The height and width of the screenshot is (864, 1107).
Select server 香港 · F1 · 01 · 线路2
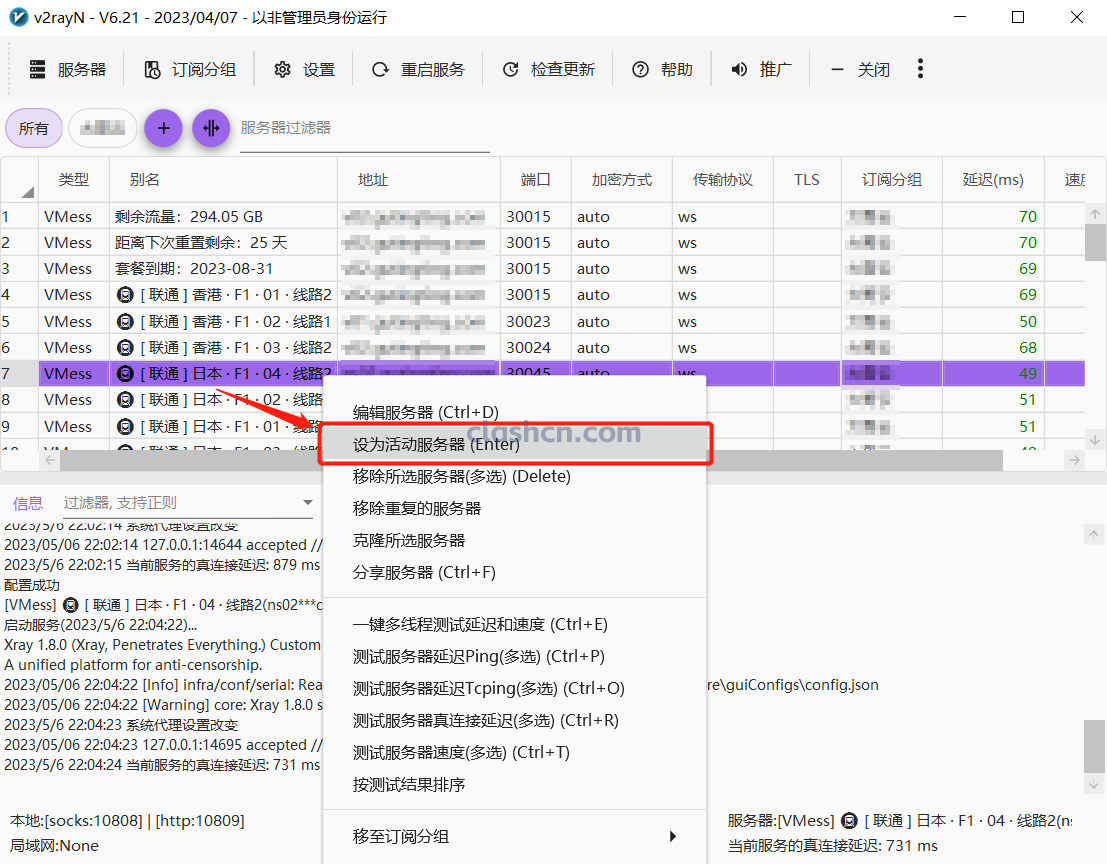click(x=542, y=295)
